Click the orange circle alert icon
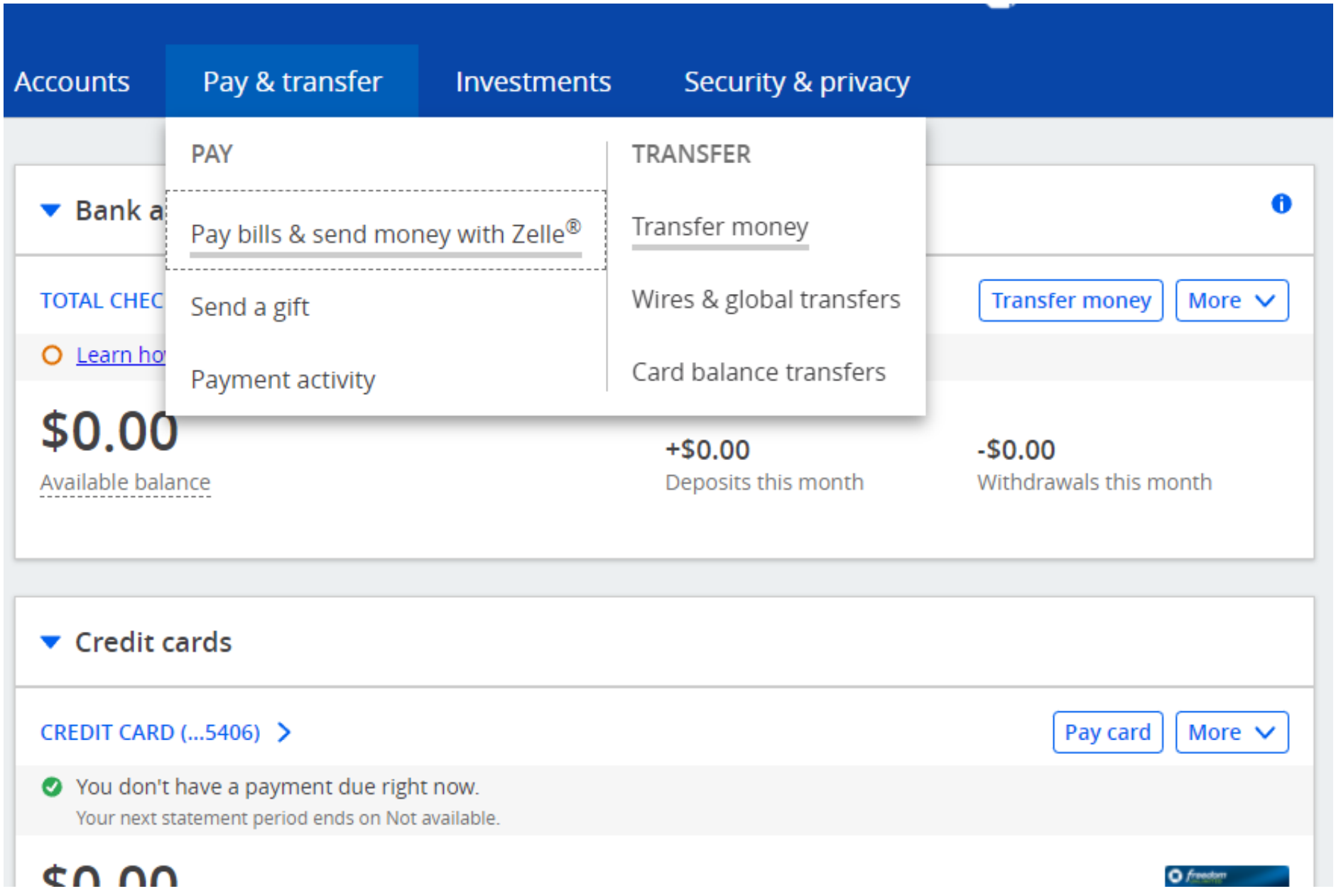This screenshot has width=1336, height=896. tap(52, 354)
